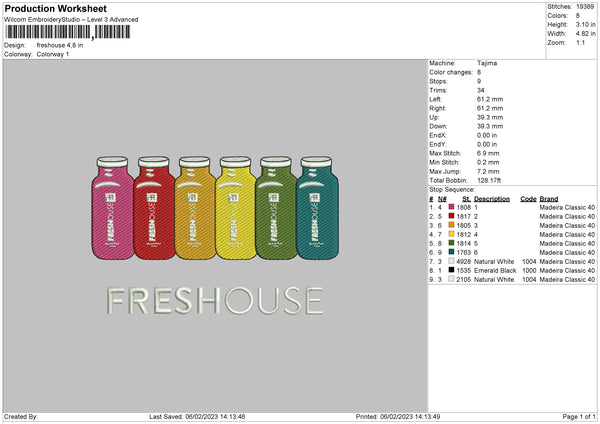Click the Max Jump value 7.2 mm
The width and height of the screenshot is (600, 424).
tap(488, 171)
